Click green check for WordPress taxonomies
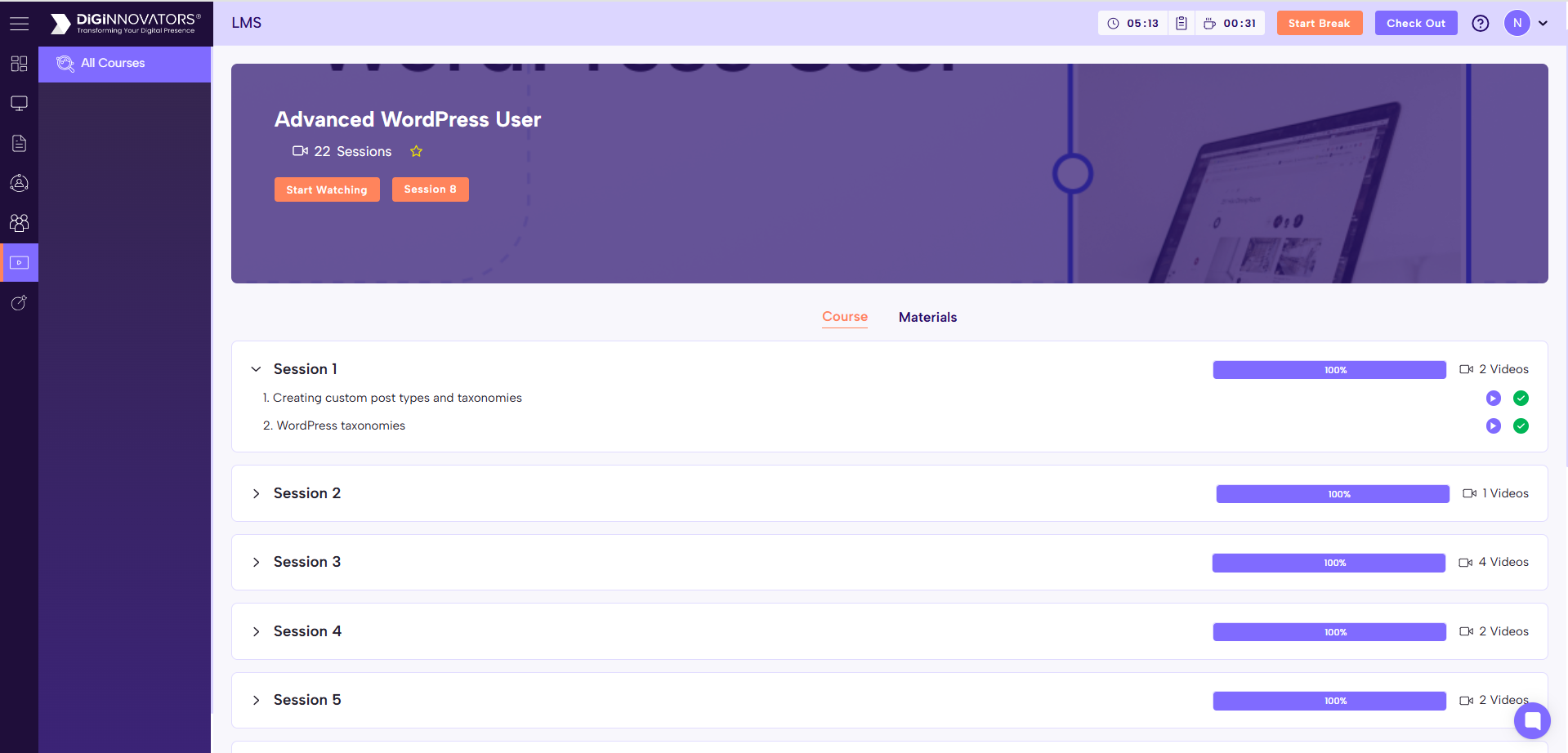Image resolution: width=1568 pixels, height=753 pixels. [x=1521, y=426]
